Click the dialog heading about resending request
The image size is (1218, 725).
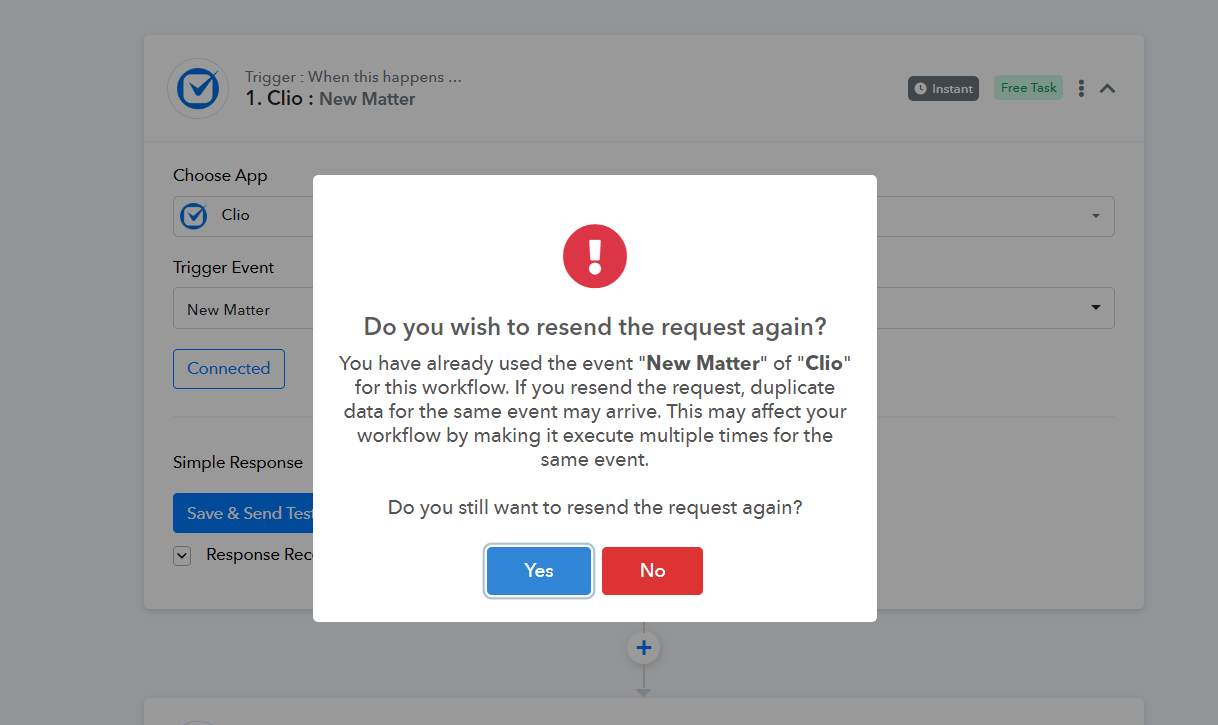[x=595, y=327]
